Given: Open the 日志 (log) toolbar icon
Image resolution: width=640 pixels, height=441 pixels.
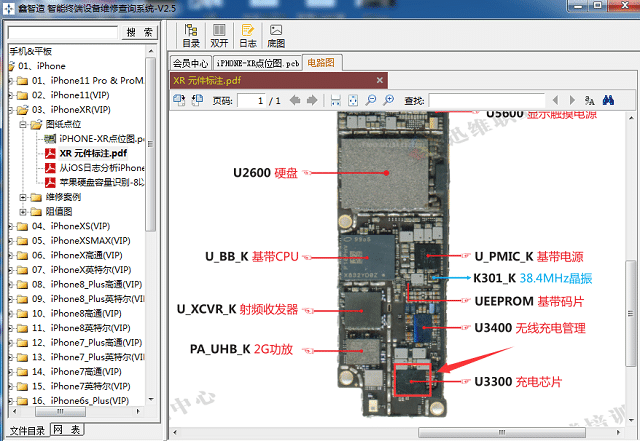Looking at the screenshot, I should [x=248, y=36].
